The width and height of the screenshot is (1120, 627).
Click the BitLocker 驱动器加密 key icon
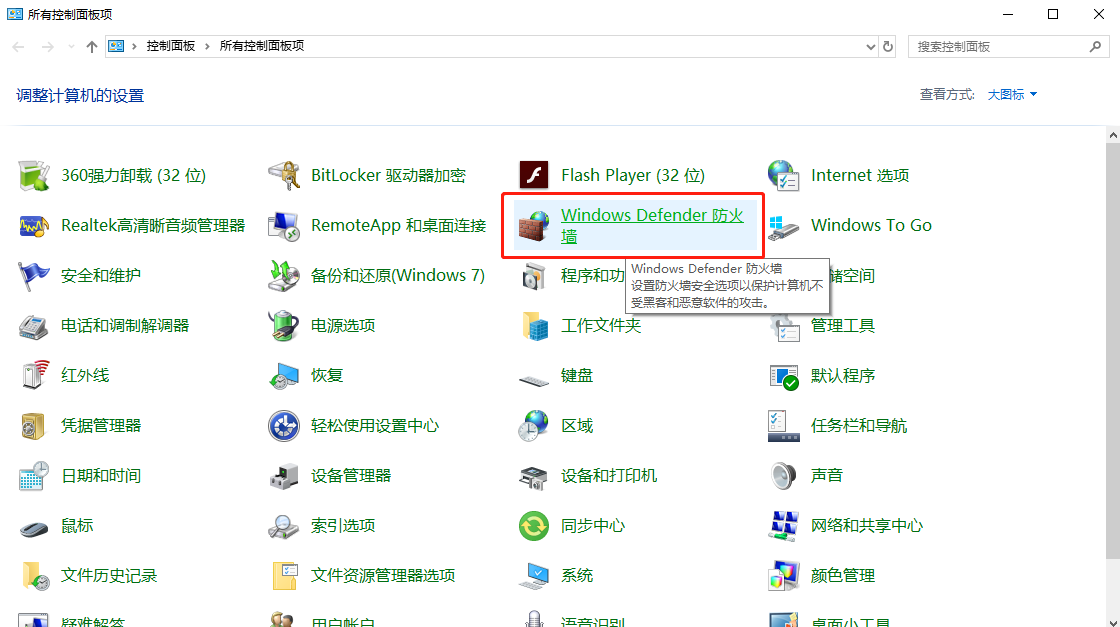pos(284,176)
